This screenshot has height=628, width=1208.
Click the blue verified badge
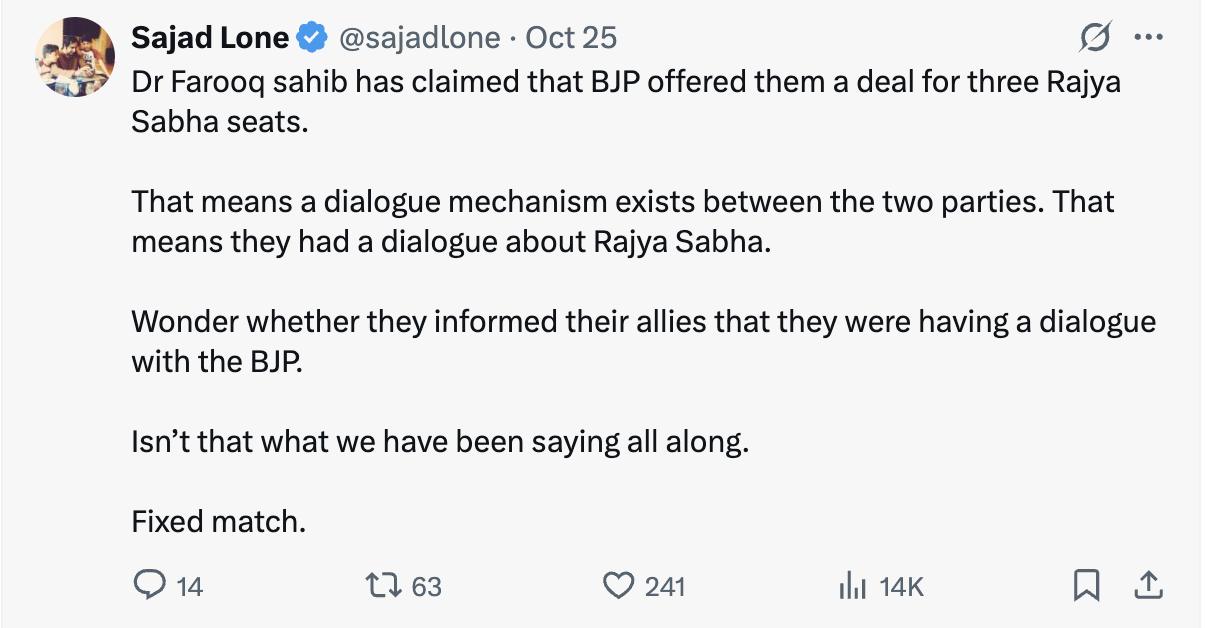pos(313,38)
